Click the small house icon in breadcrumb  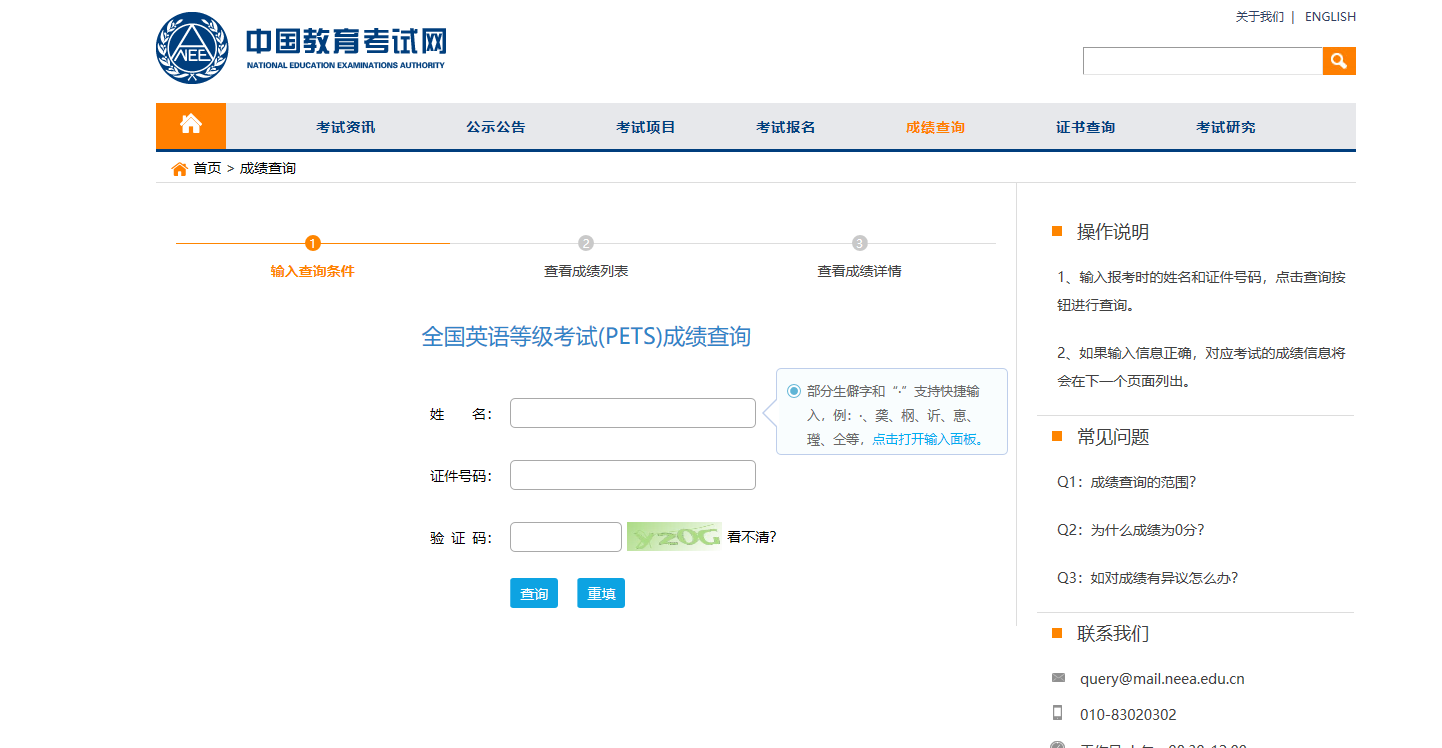coord(180,169)
